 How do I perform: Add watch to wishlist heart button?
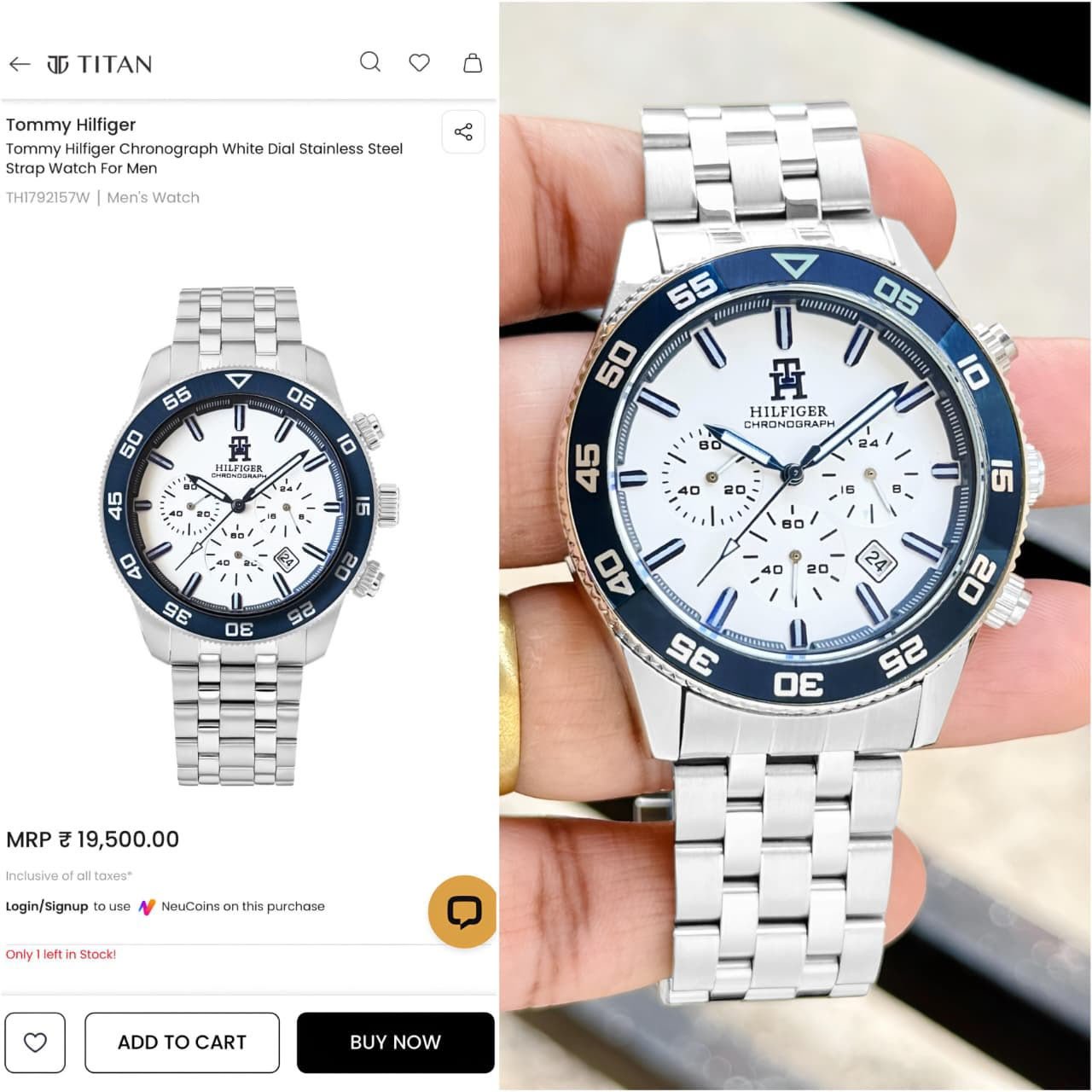click(35, 1043)
